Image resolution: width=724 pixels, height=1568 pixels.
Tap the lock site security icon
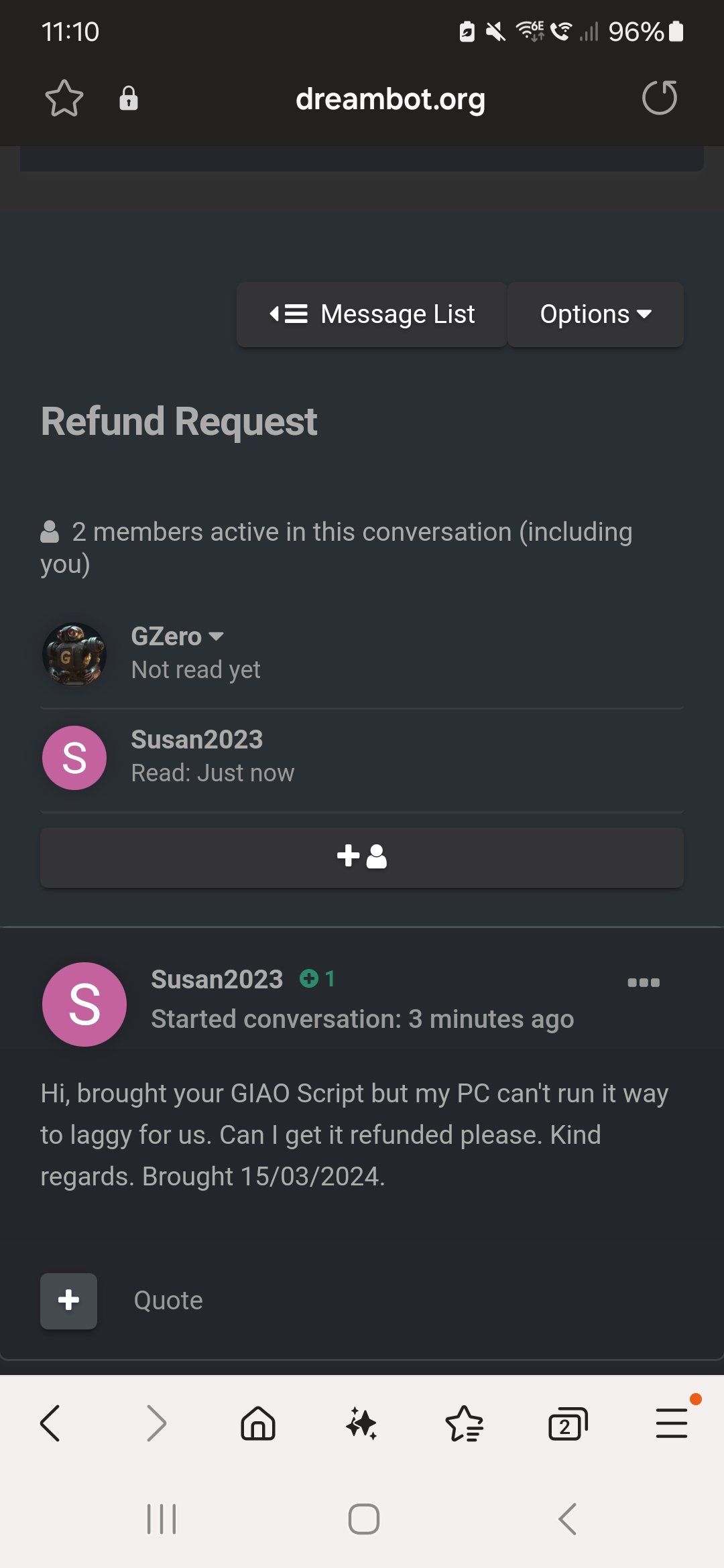click(x=129, y=99)
